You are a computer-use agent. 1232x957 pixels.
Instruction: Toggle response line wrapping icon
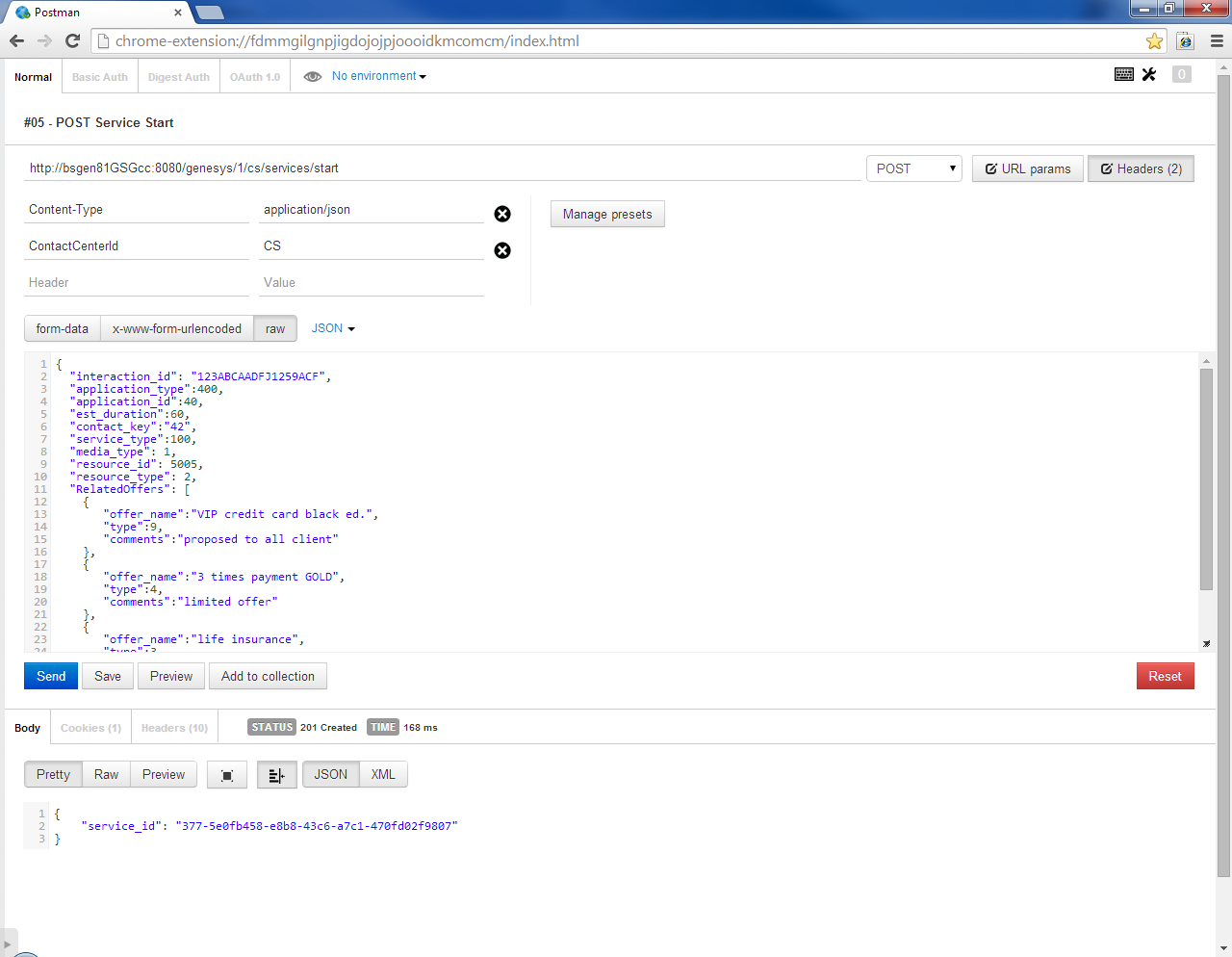[x=276, y=775]
